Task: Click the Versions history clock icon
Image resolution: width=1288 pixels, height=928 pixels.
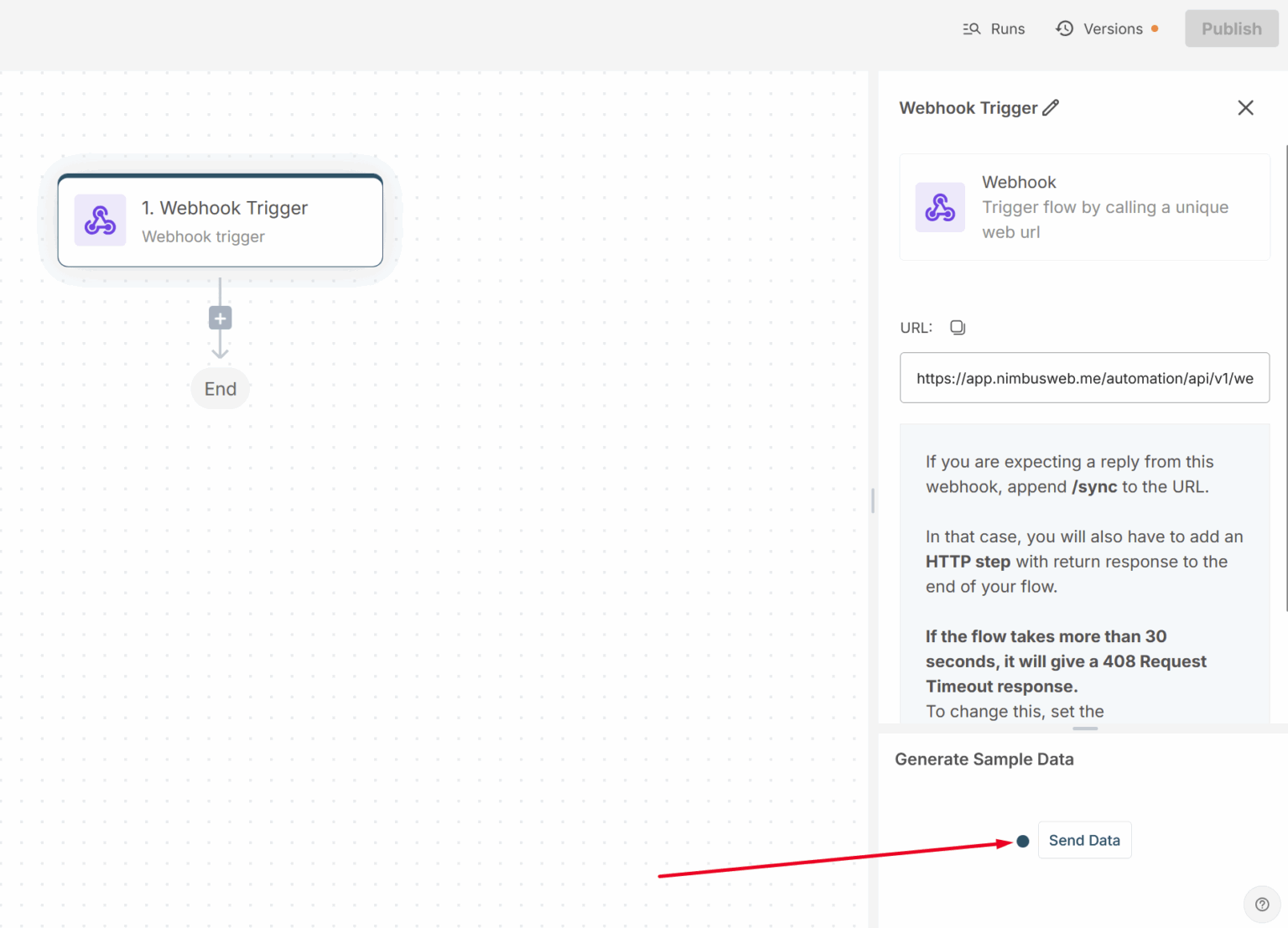Action: [x=1064, y=28]
